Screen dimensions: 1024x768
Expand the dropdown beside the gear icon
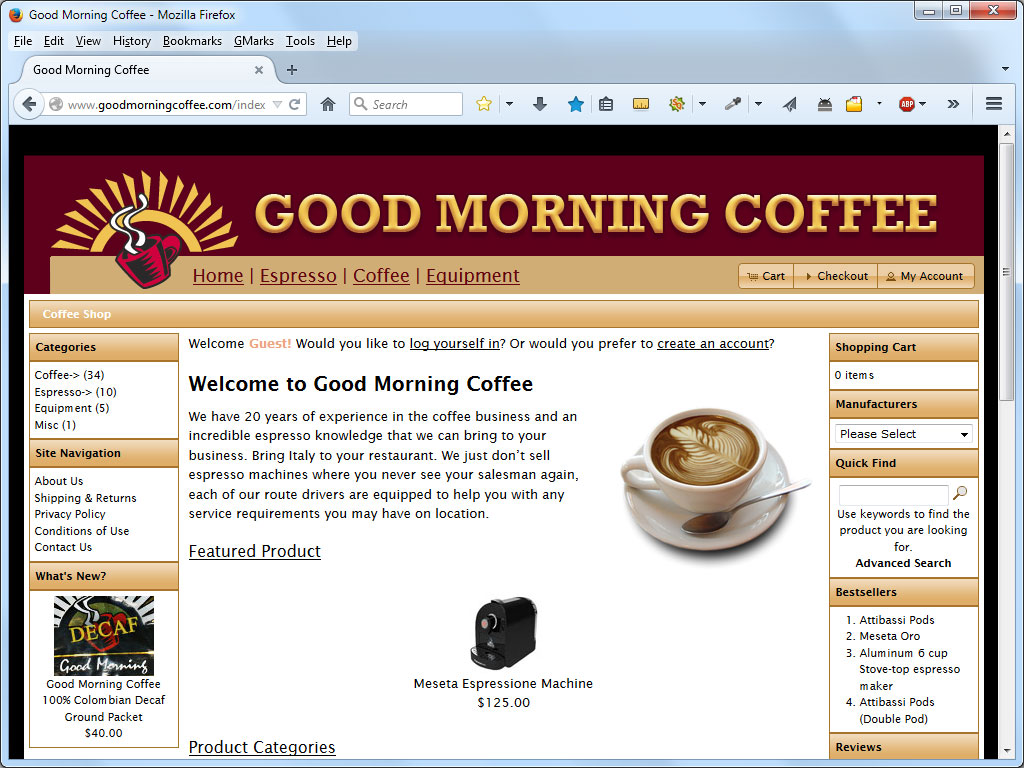pos(702,104)
